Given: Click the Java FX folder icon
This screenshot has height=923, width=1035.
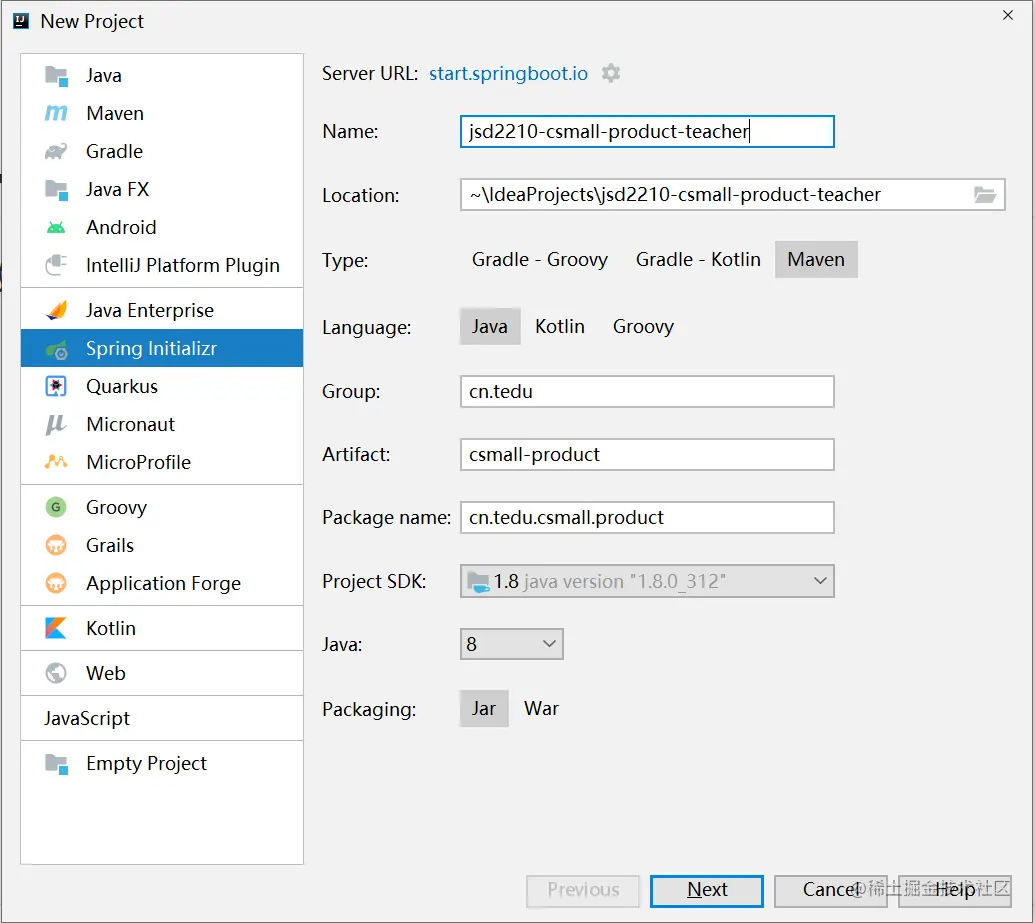Looking at the screenshot, I should 56,190.
